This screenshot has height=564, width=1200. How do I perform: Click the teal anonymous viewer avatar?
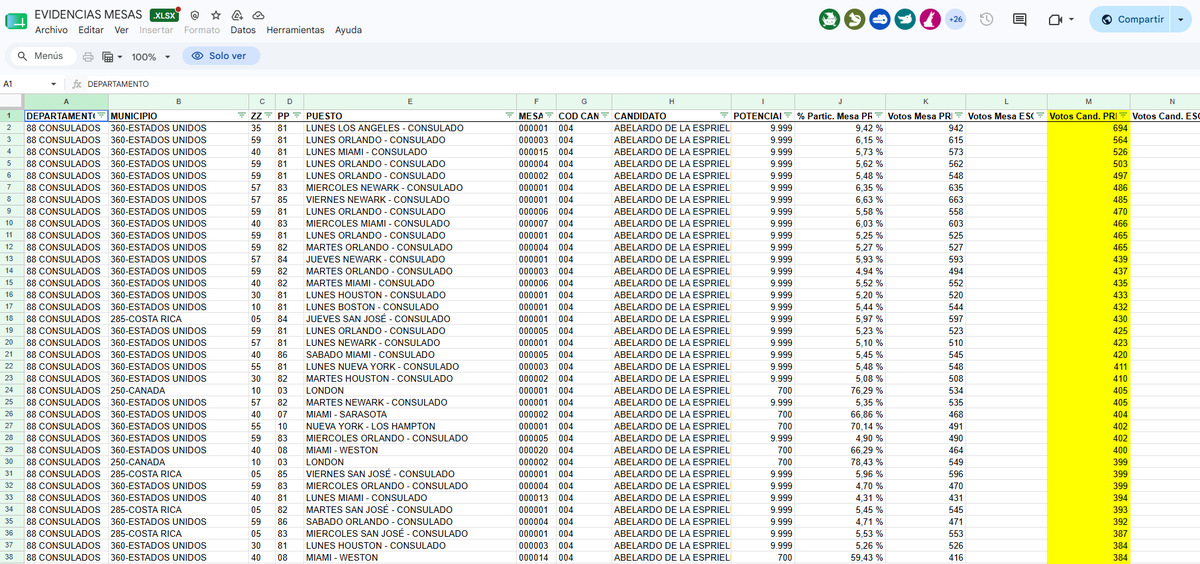coord(904,19)
